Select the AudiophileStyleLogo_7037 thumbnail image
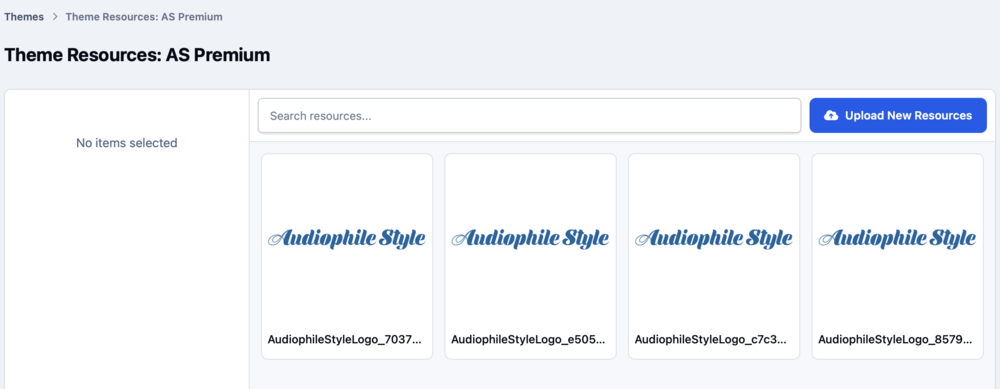This screenshot has height=389, width=1000. [x=347, y=239]
